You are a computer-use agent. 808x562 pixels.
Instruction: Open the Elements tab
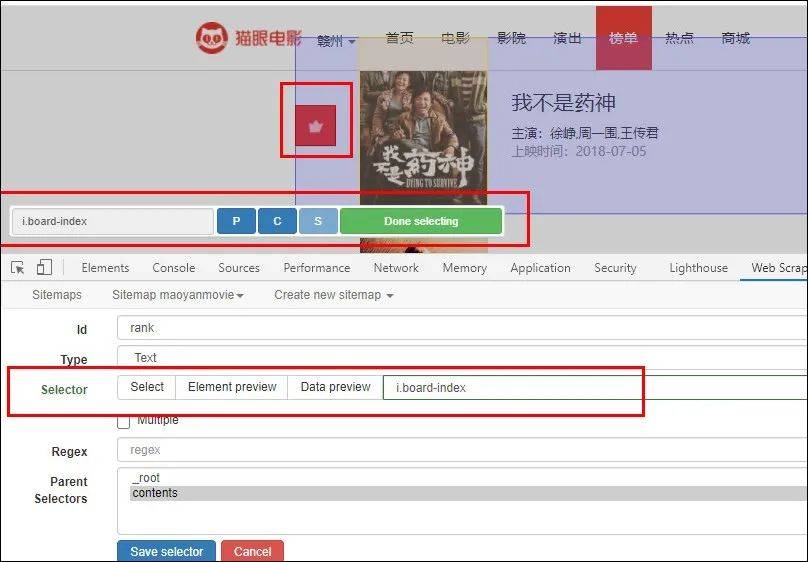pyautogui.click(x=105, y=268)
